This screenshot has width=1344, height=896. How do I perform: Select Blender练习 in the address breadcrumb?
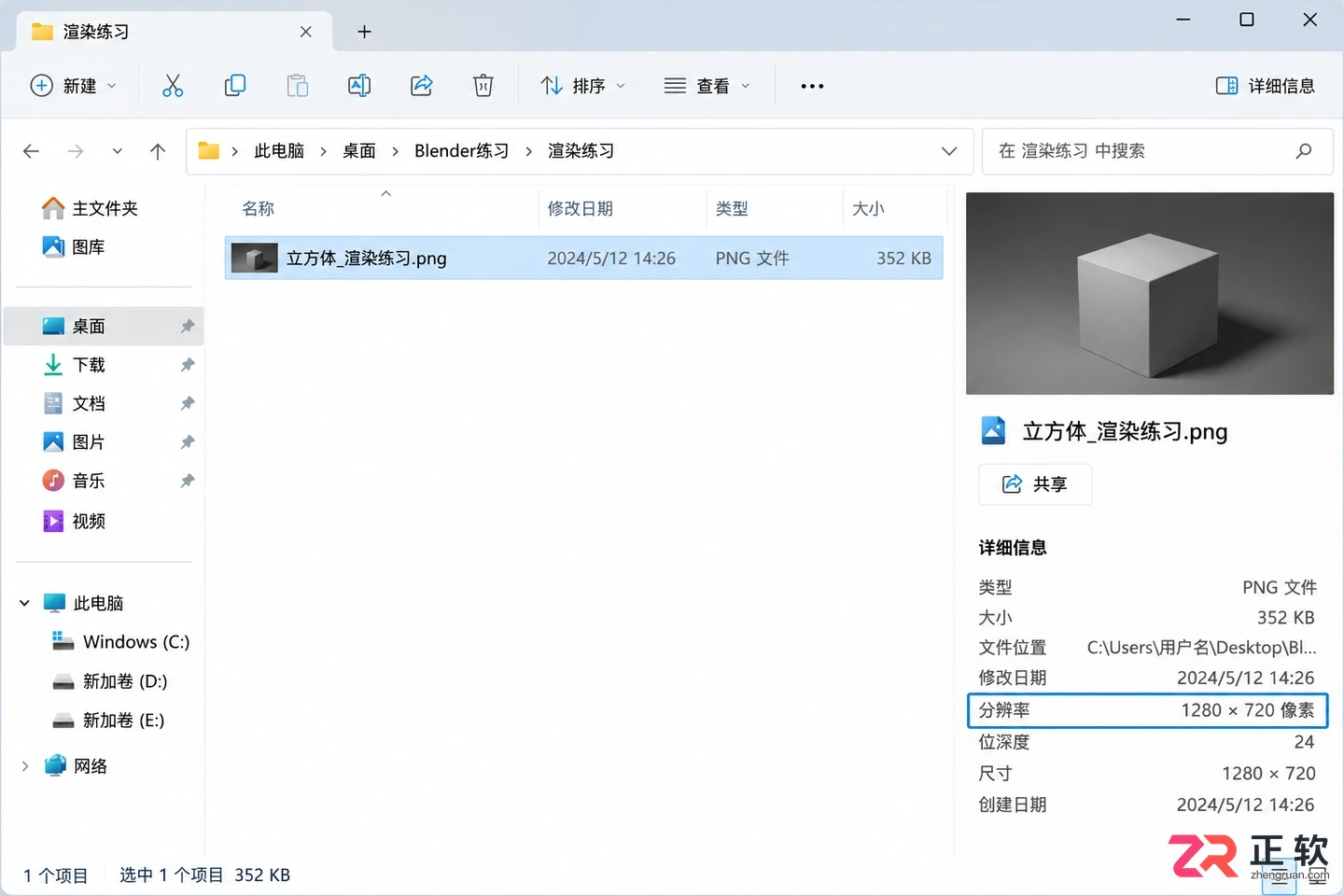coord(462,151)
